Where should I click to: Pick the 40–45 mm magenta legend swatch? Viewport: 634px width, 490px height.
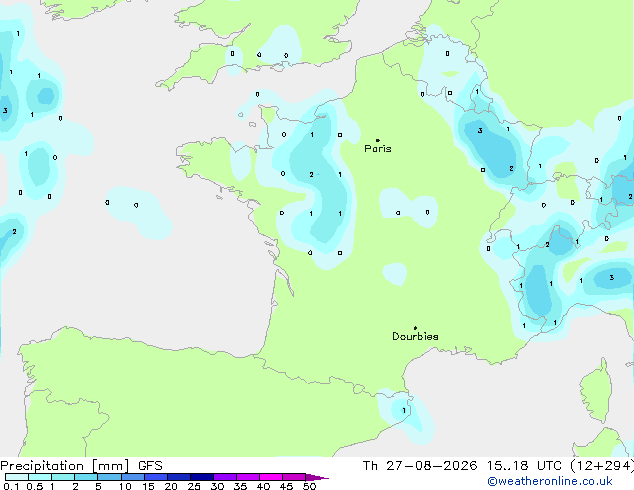[x=271, y=477]
